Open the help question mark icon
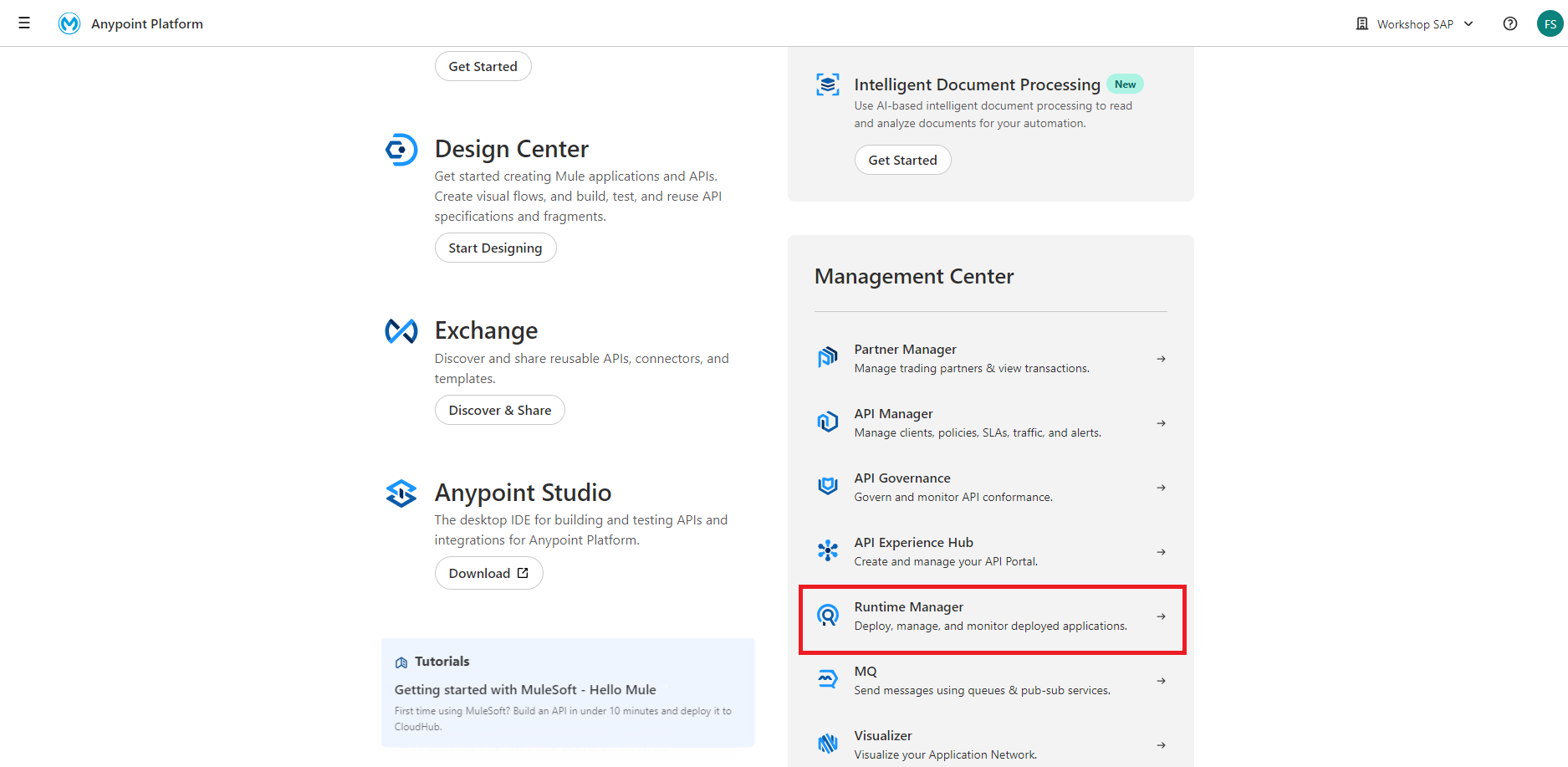 pyautogui.click(x=1510, y=23)
